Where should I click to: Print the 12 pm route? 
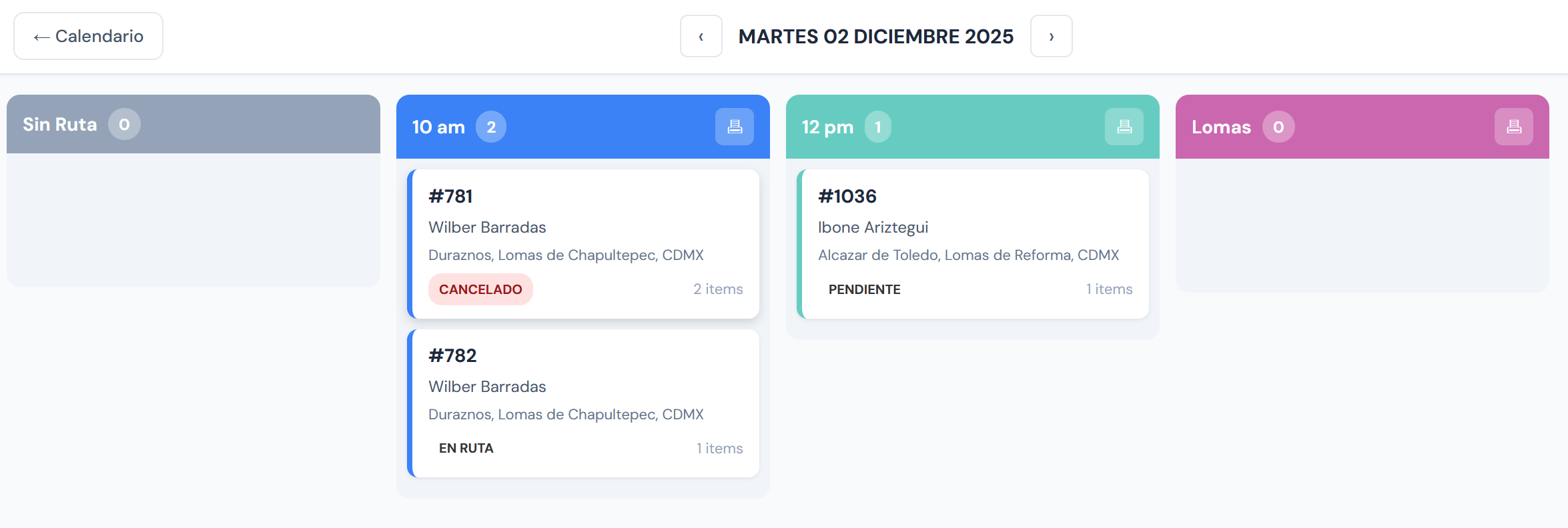pos(1124,127)
